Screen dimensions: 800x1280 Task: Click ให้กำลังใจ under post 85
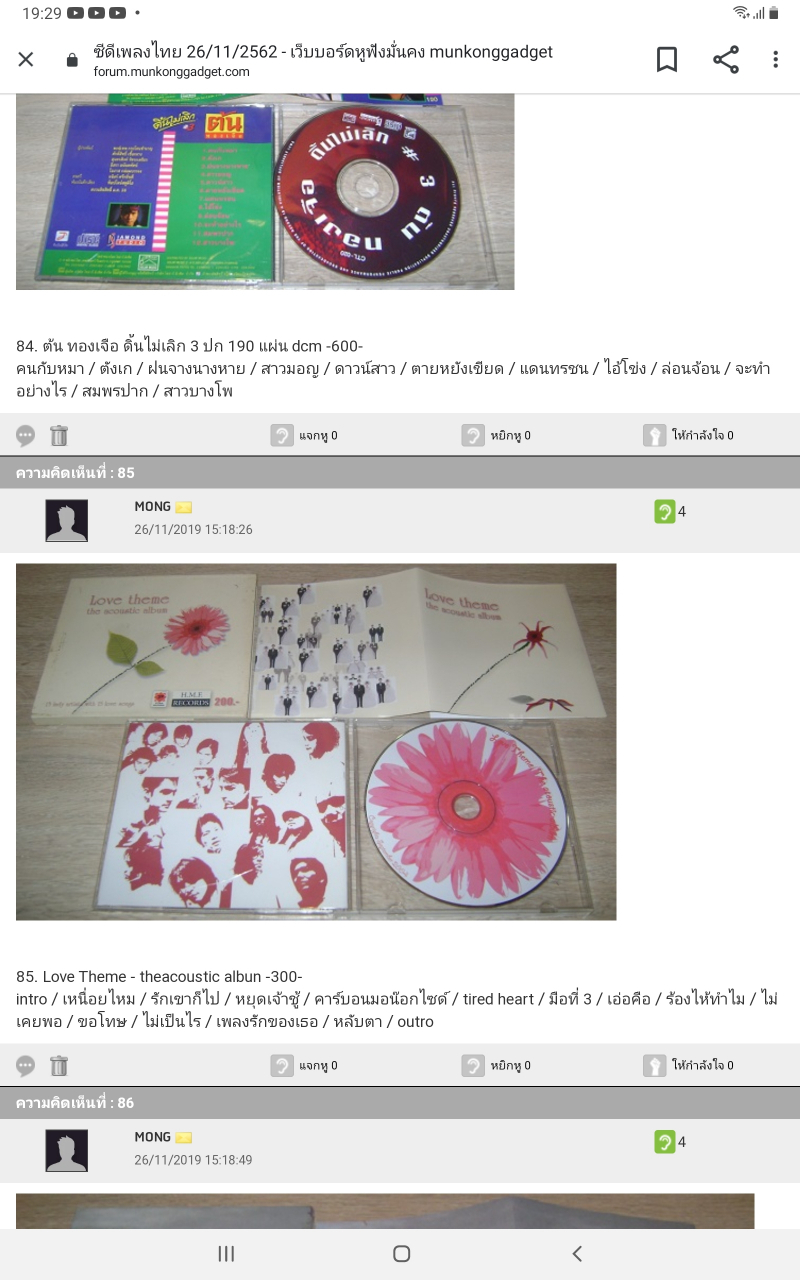tap(688, 1065)
